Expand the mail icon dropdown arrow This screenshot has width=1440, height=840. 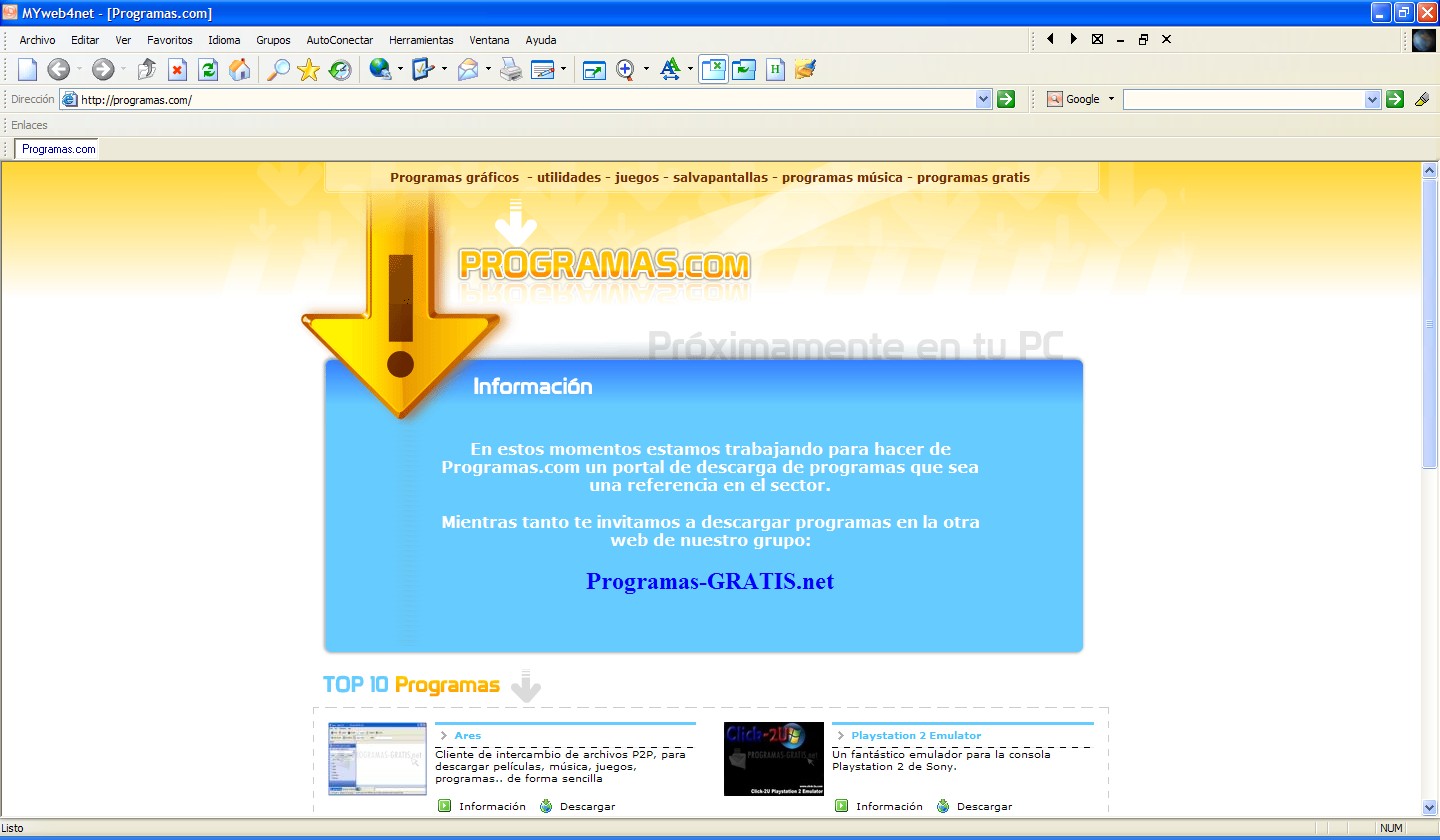488,70
